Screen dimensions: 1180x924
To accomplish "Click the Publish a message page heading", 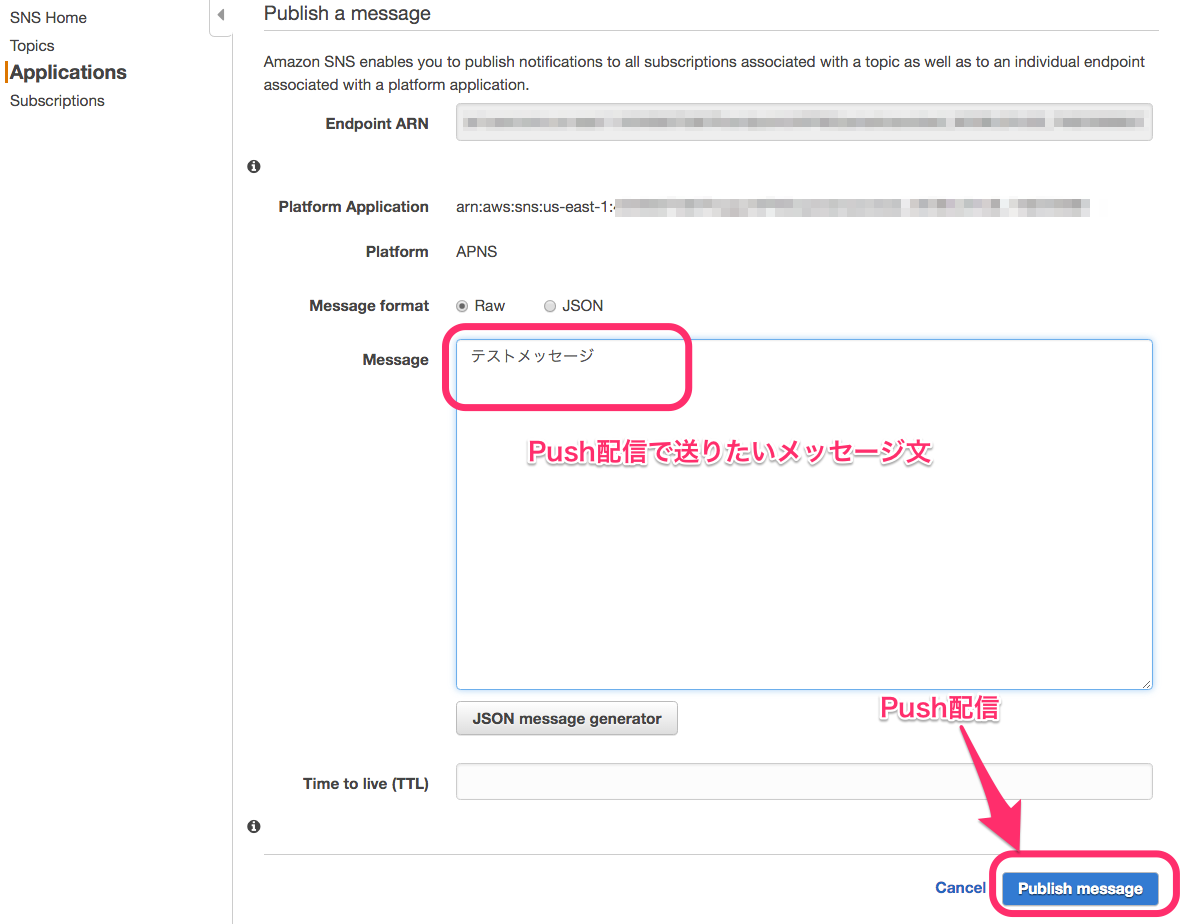I will coord(347,13).
